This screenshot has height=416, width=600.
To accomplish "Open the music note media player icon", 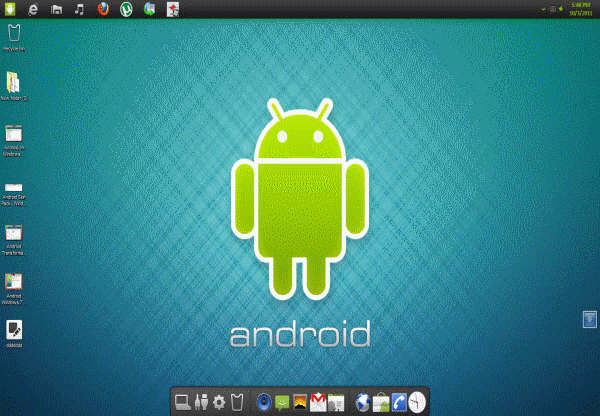I will 79,9.
